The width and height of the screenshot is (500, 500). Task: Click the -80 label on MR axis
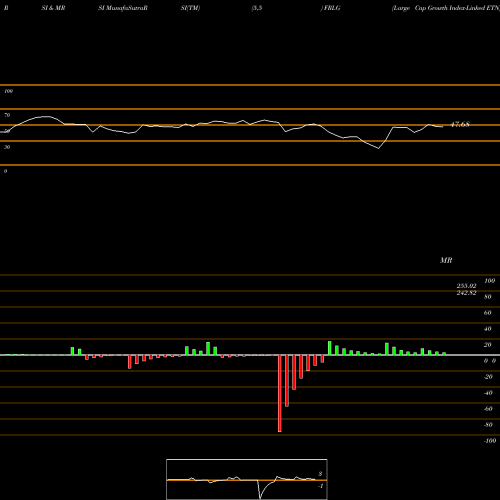[488, 425]
